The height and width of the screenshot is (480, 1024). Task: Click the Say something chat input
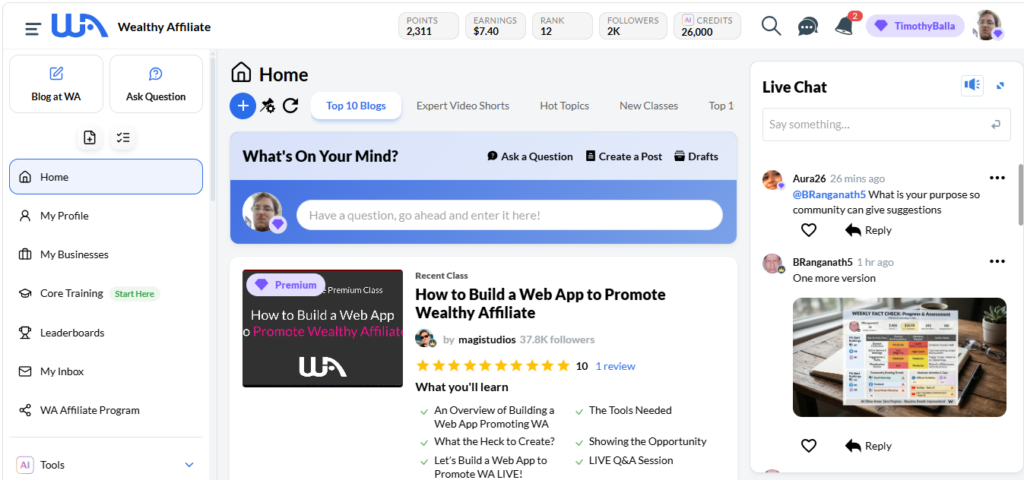pos(887,124)
